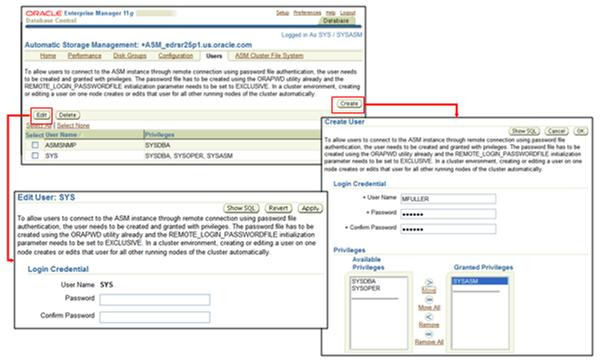Click Cancel in Create User panel
Image resolution: width=600 pixels, height=360 pixels.
tap(556, 131)
